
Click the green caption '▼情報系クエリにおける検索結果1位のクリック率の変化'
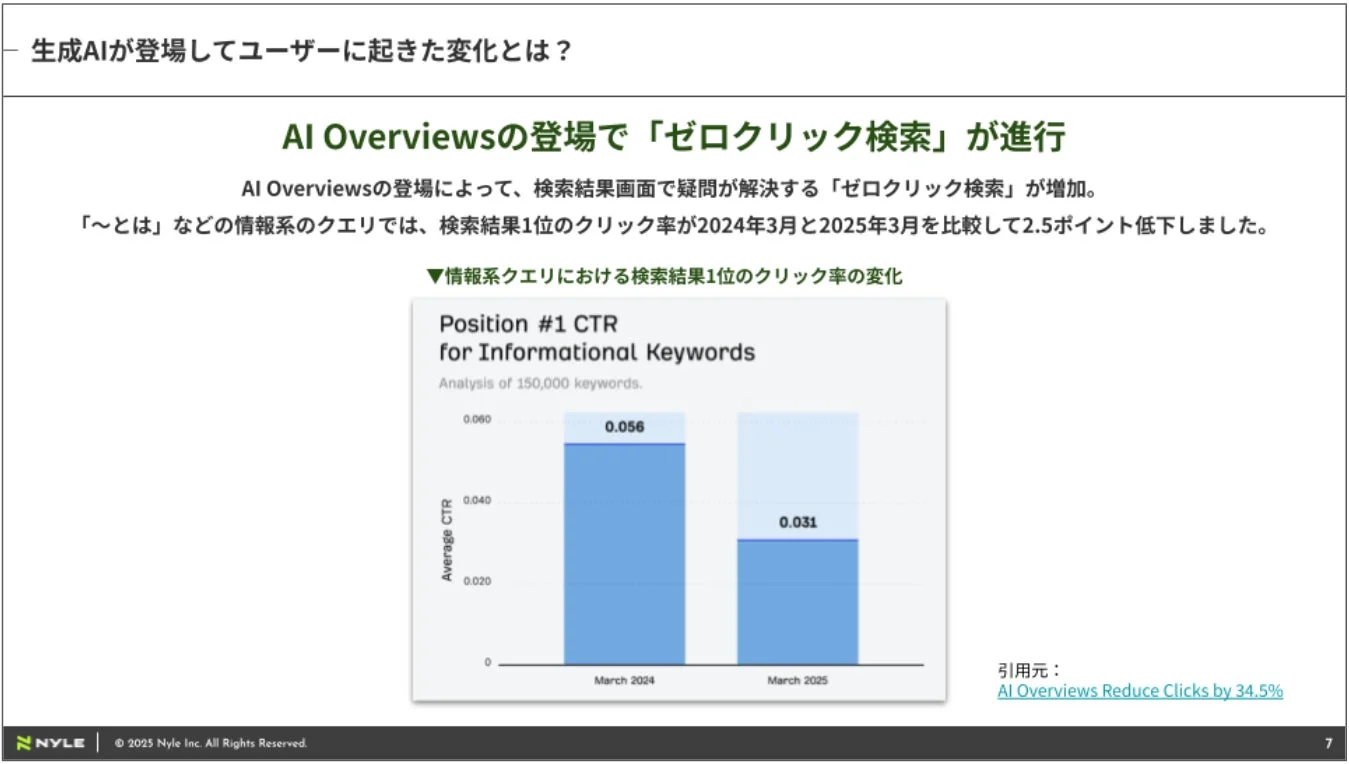coord(664,277)
